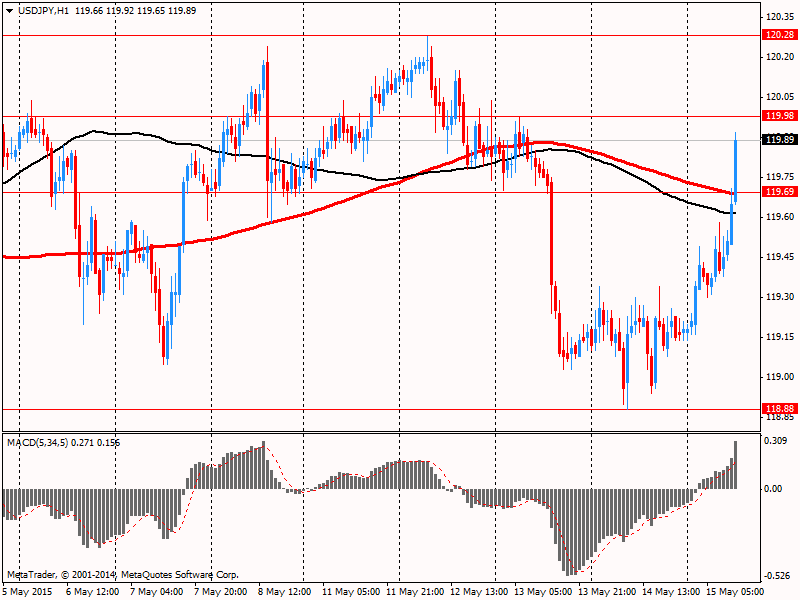Select the 120.20 price scale value
800x600 pixels.
[x=780, y=57]
